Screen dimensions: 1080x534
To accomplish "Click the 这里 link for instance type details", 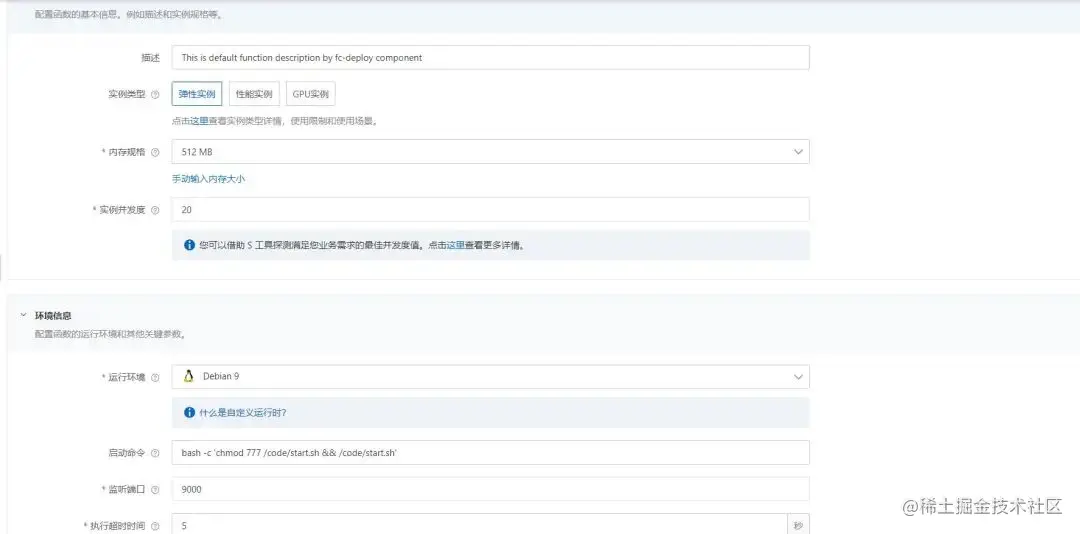I will 199,121.
